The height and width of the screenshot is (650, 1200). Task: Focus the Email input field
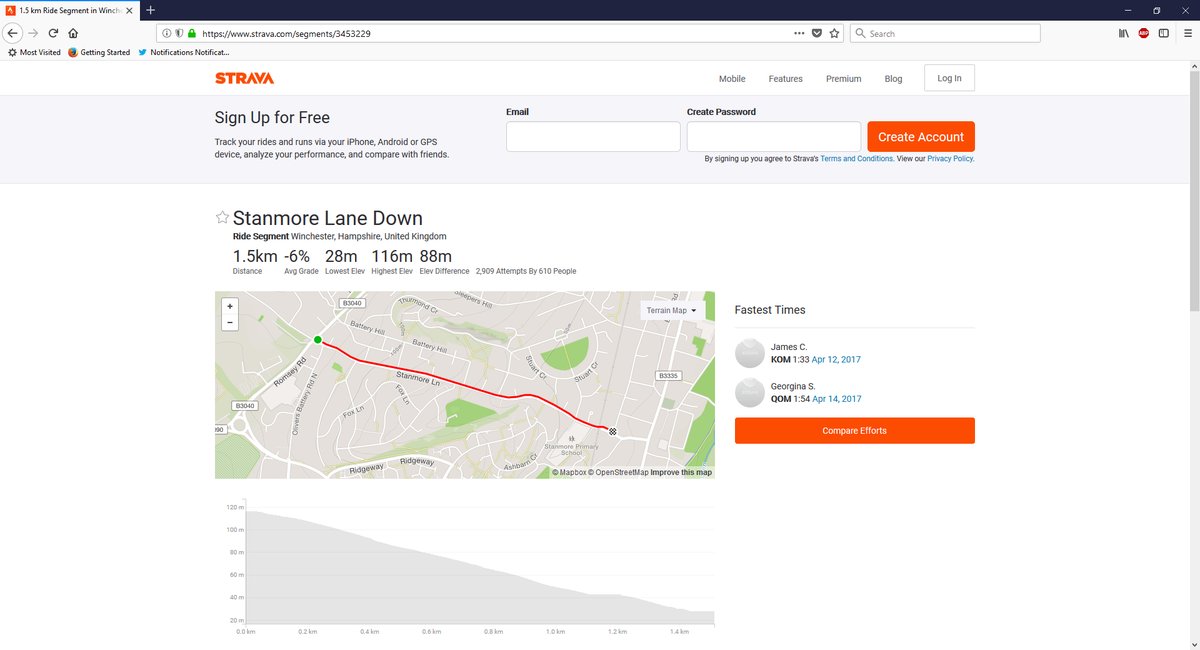[x=593, y=137]
